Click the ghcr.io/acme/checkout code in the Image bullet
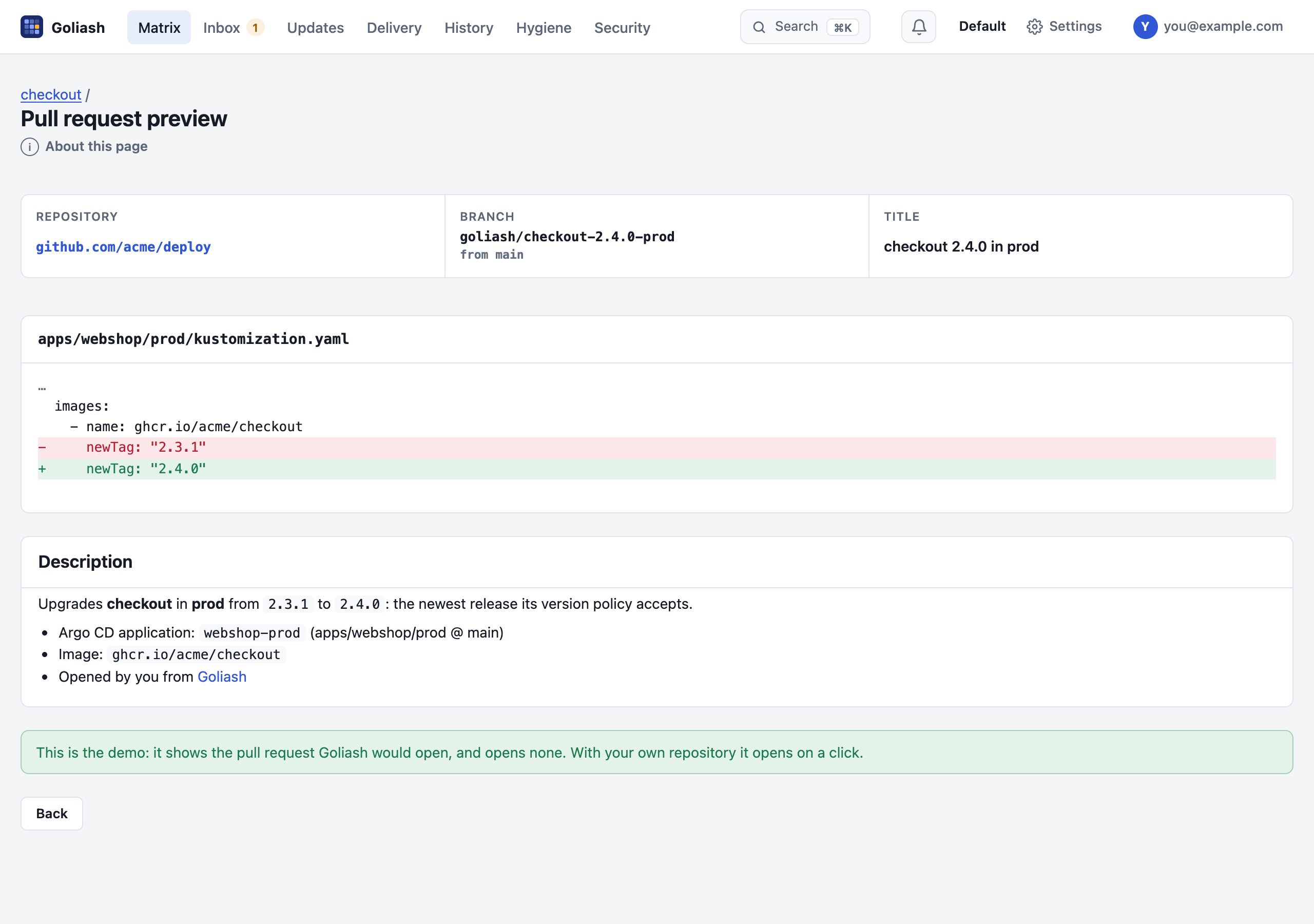Viewport: 1314px width, 924px height. pos(196,654)
